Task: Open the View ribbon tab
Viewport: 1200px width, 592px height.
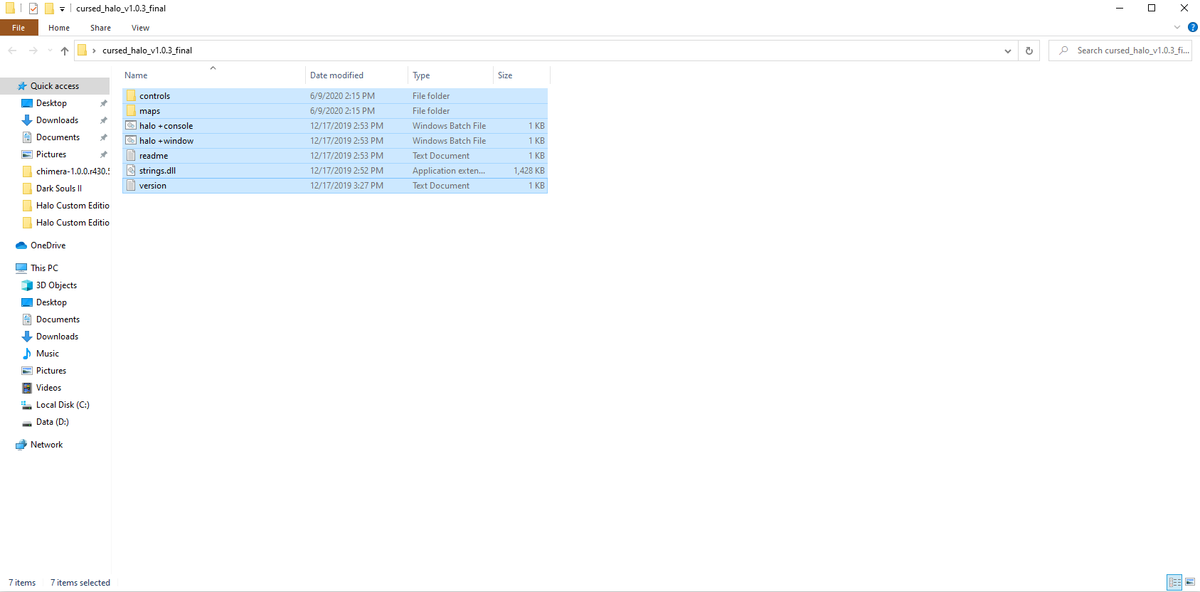Action: click(140, 27)
